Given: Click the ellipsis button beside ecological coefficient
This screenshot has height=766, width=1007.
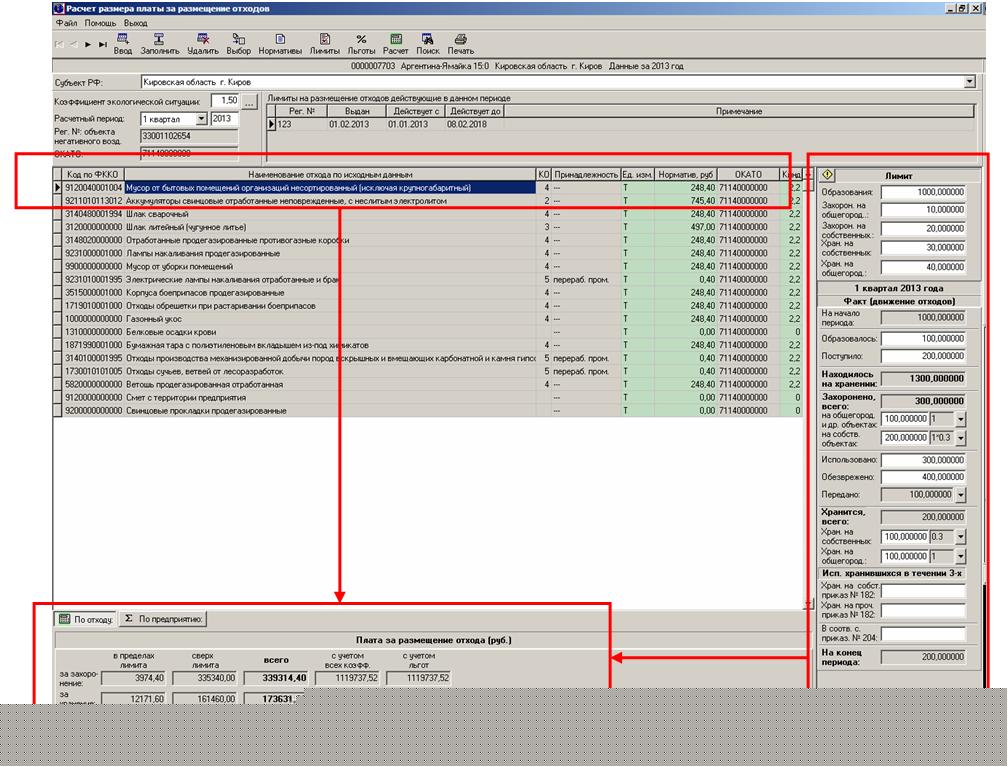Looking at the screenshot, I should (250, 102).
